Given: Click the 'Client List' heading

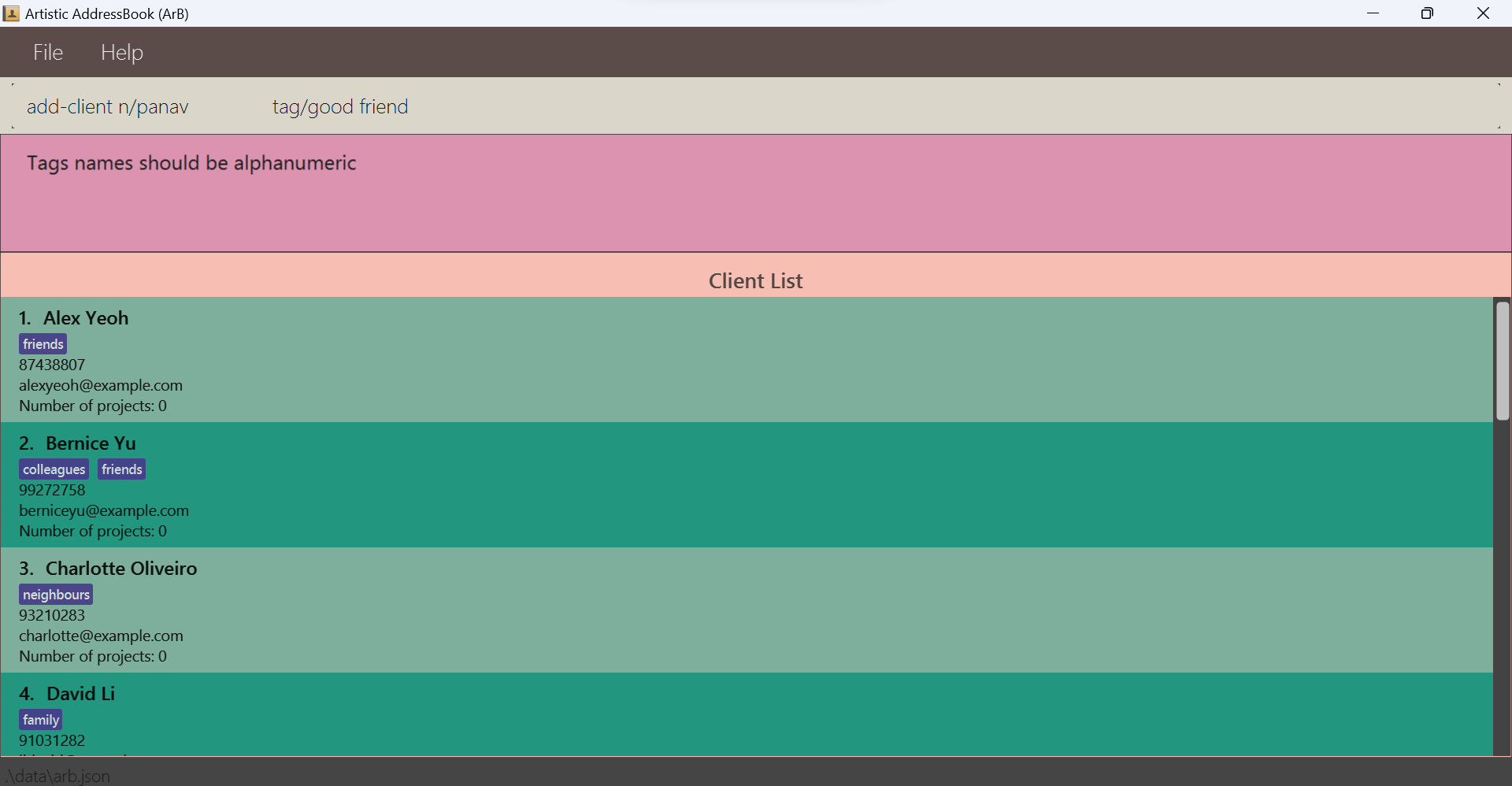Looking at the screenshot, I should (x=755, y=281).
